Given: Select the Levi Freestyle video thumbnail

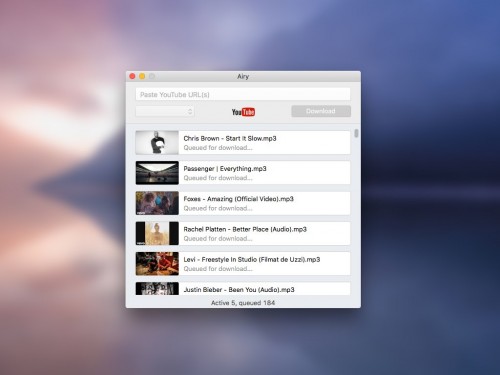Looking at the screenshot, I should coord(157,264).
